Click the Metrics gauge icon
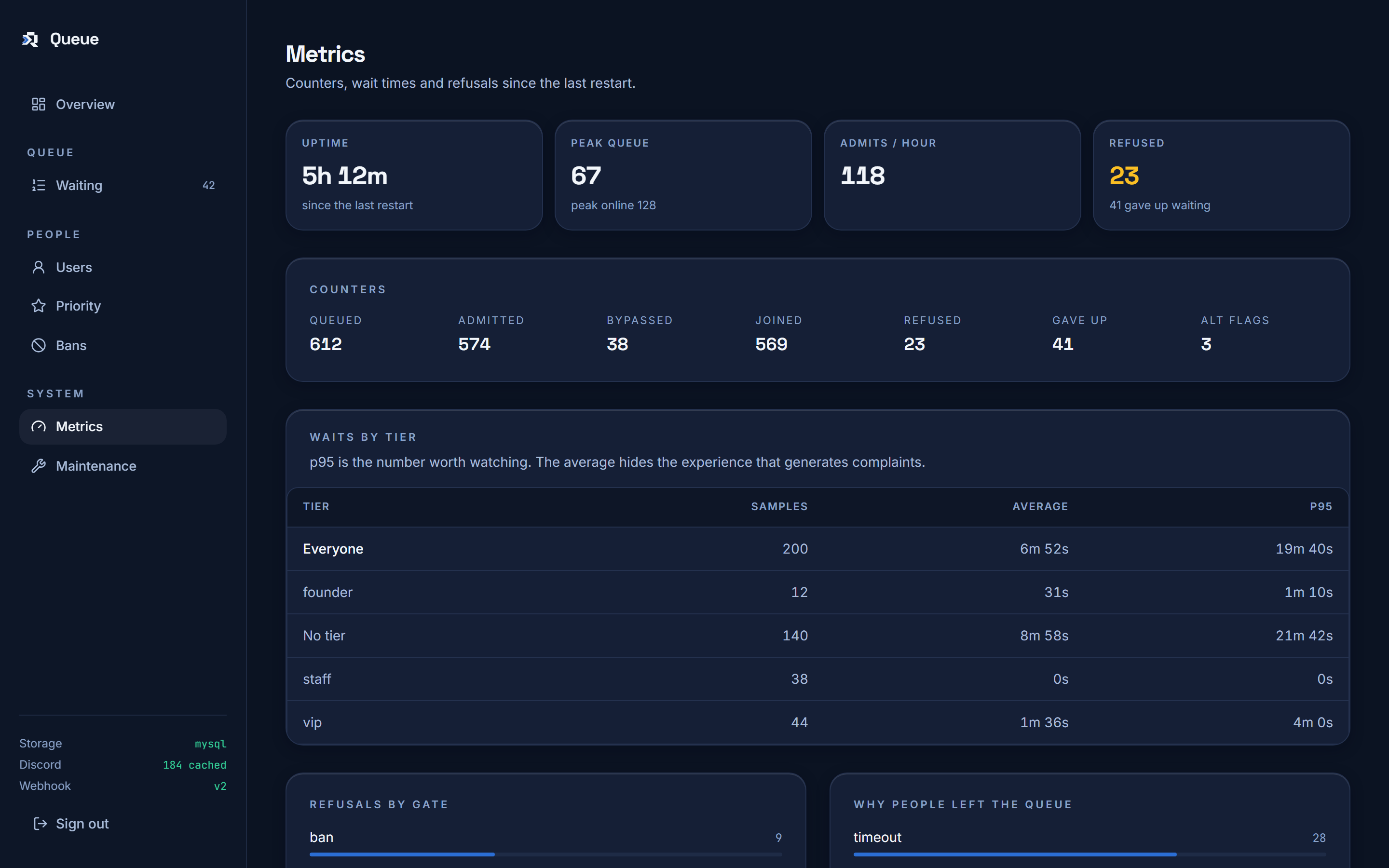 click(39, 426)
